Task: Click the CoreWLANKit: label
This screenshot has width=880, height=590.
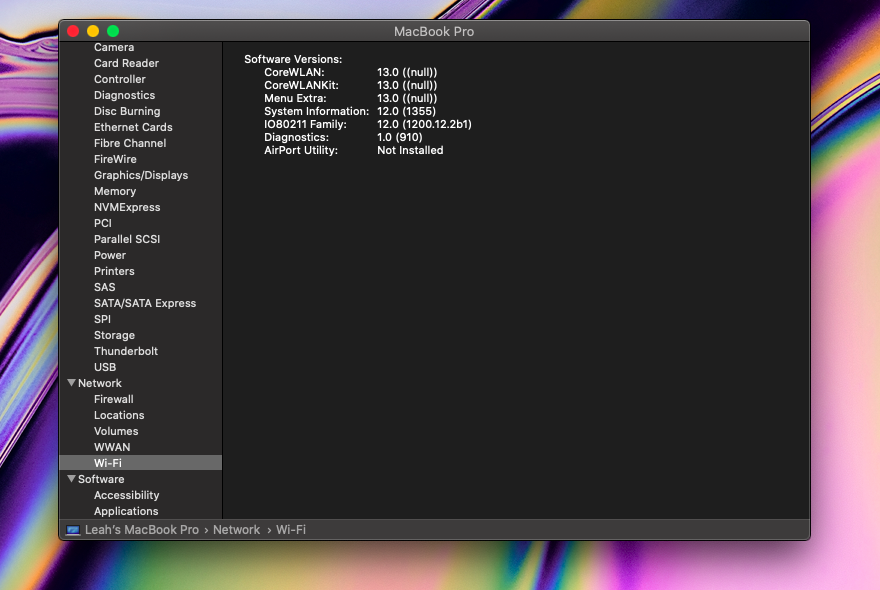Action: tap(301, 85)
